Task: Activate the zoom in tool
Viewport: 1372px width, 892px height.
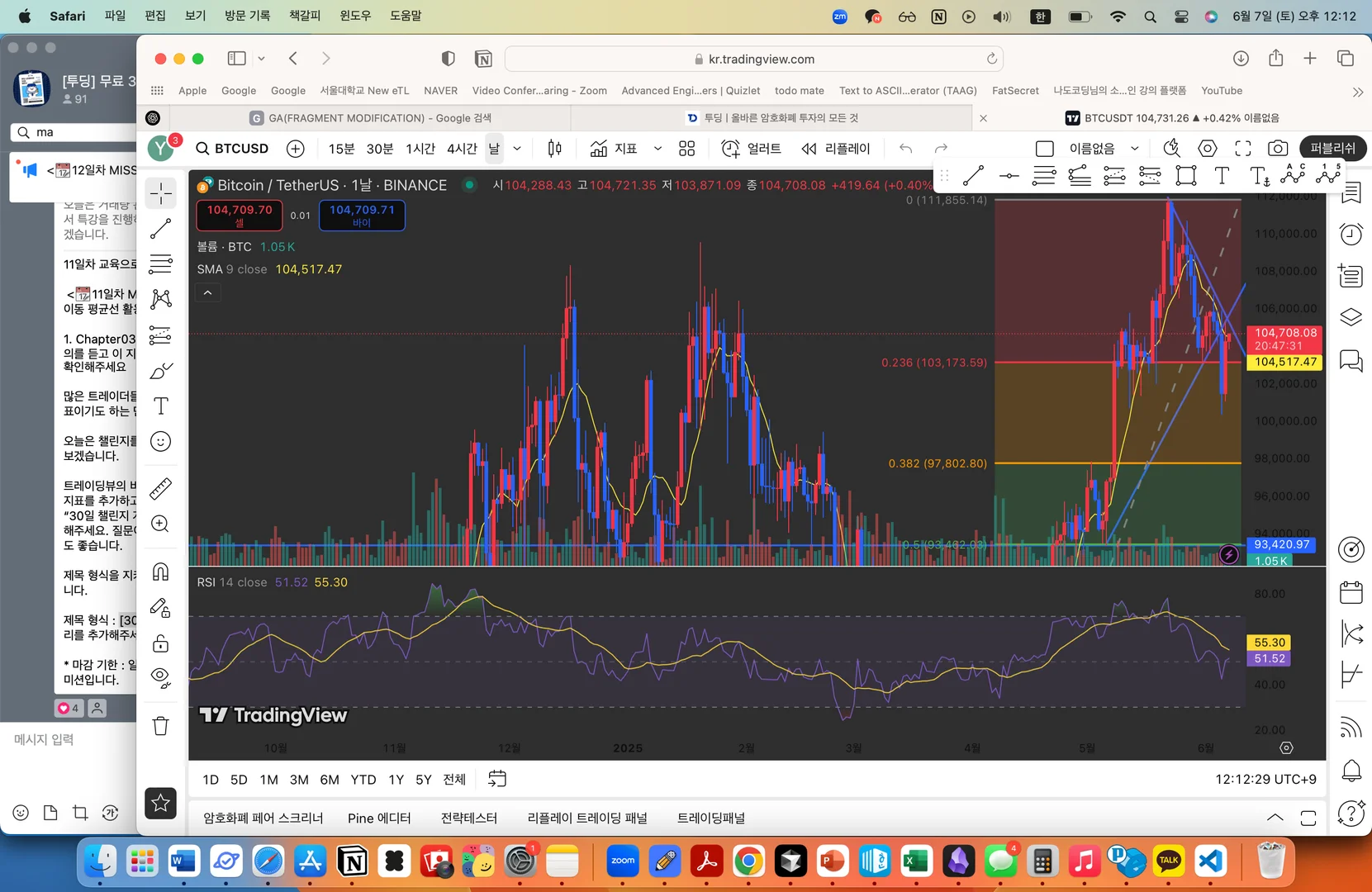Action: coord(161,524)
